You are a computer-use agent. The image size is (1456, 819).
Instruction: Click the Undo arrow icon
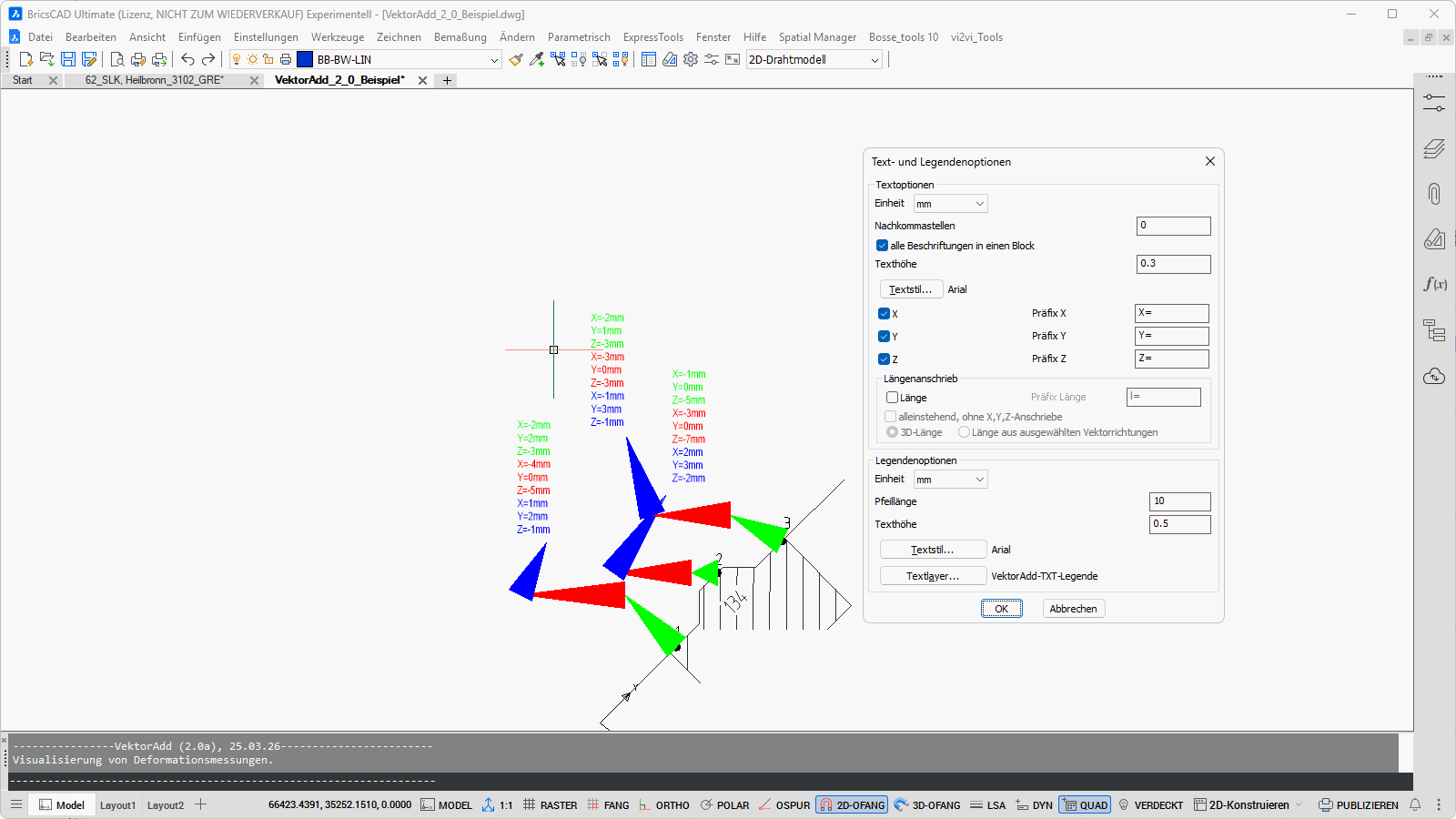coord(187,59)
